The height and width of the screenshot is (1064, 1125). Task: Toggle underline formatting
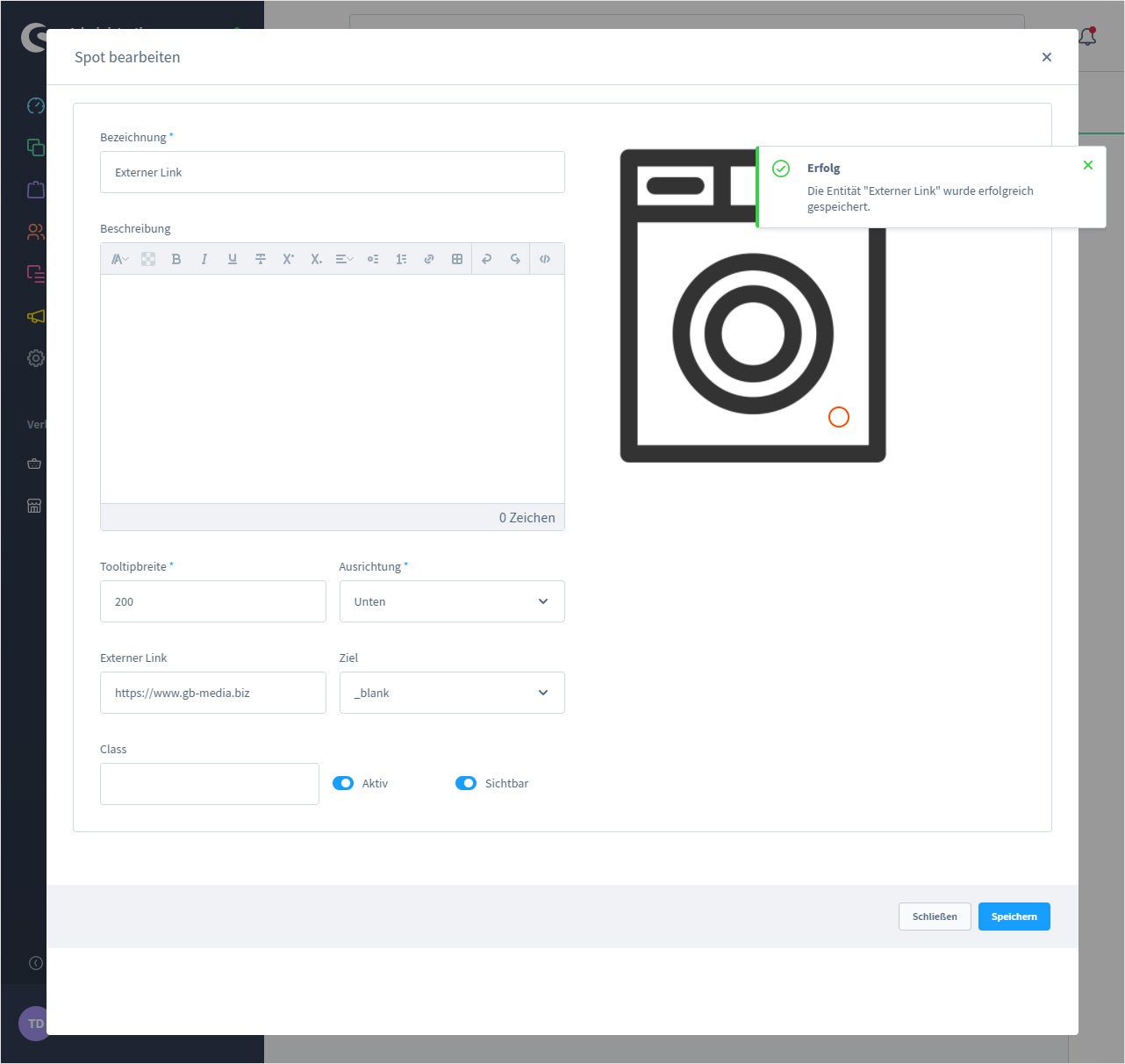coord(233,259)
